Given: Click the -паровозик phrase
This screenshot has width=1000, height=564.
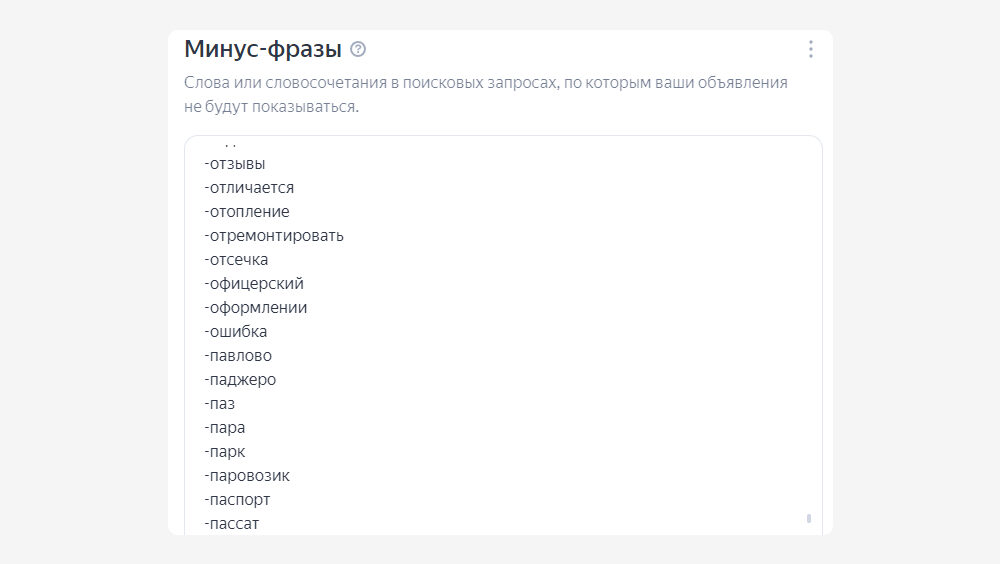Looking at the screenshot, I should 247,476.
